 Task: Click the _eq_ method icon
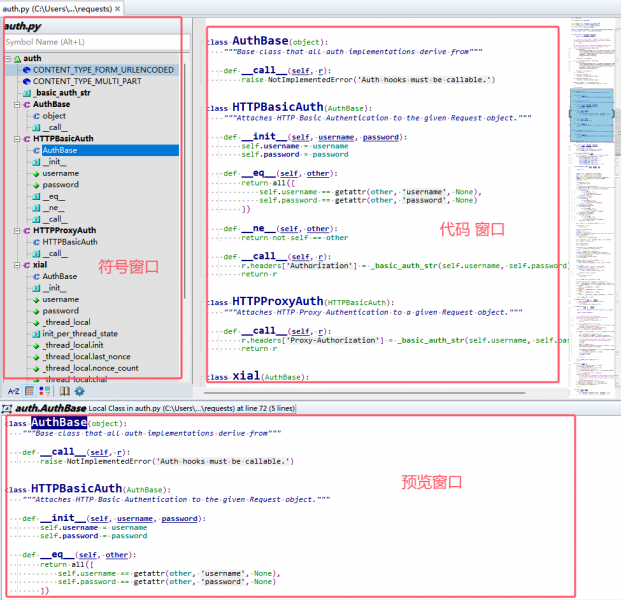point(36,196)
